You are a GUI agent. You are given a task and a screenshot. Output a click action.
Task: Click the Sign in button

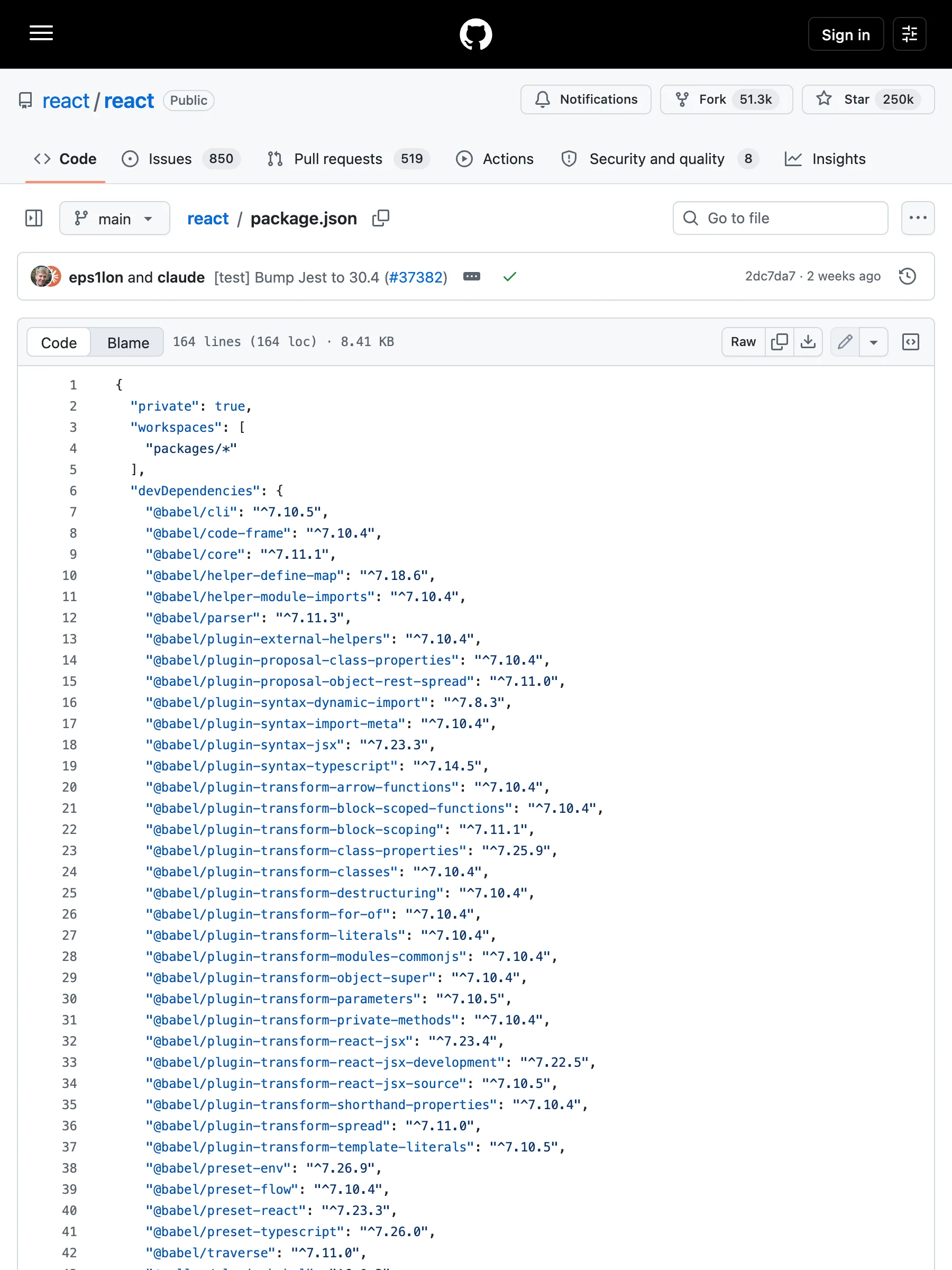point(845,34)
